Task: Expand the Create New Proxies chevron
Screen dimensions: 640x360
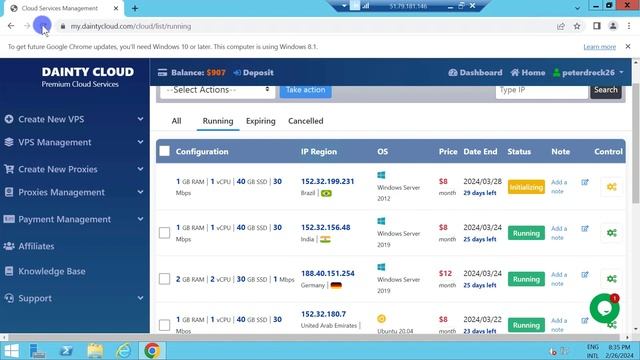Action: coord(140,169)
